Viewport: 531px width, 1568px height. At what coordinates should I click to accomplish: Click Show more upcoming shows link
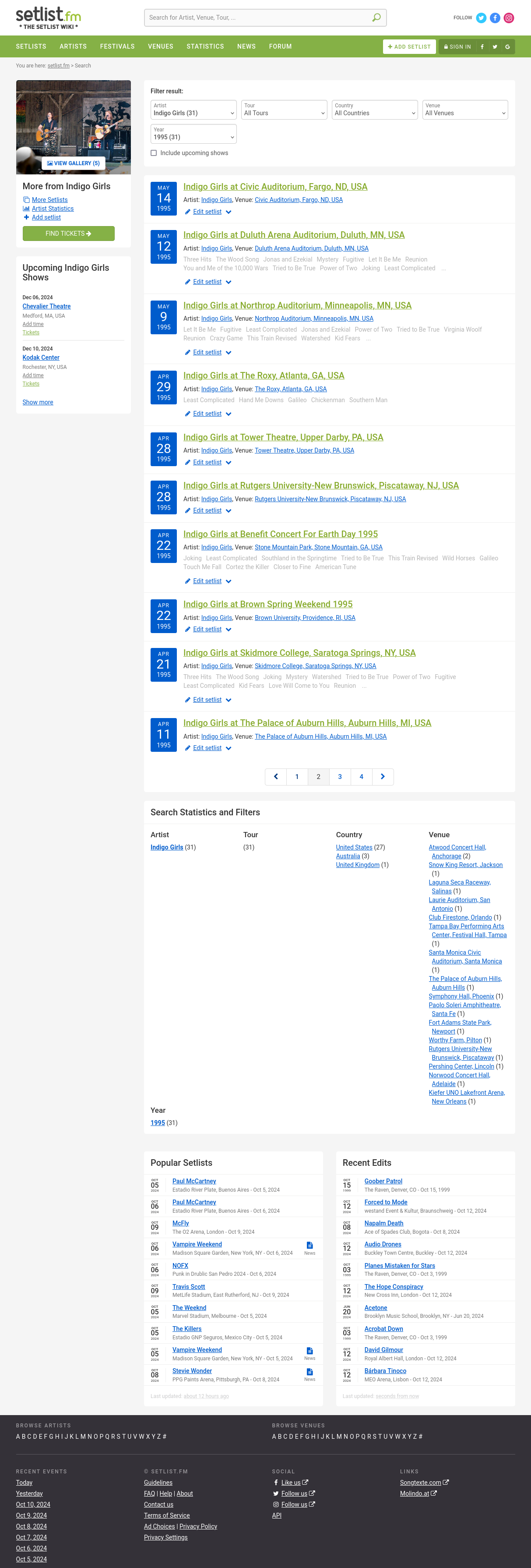coord(38,402)
